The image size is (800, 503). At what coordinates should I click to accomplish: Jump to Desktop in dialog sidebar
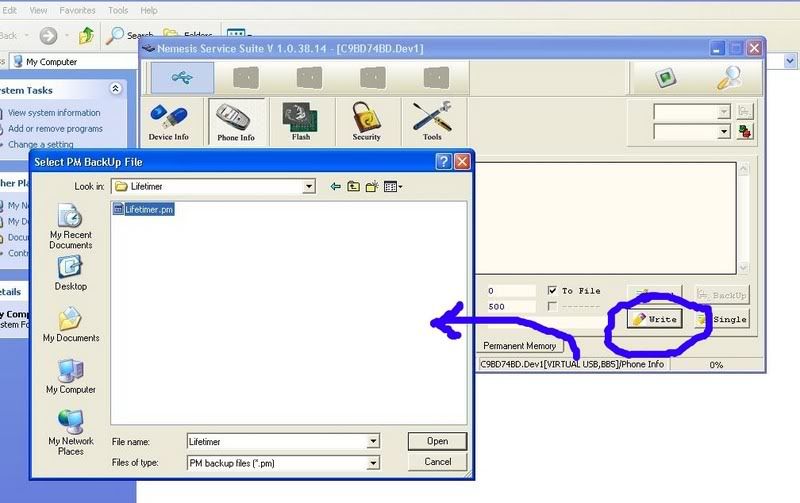click(x=70, y=273)
